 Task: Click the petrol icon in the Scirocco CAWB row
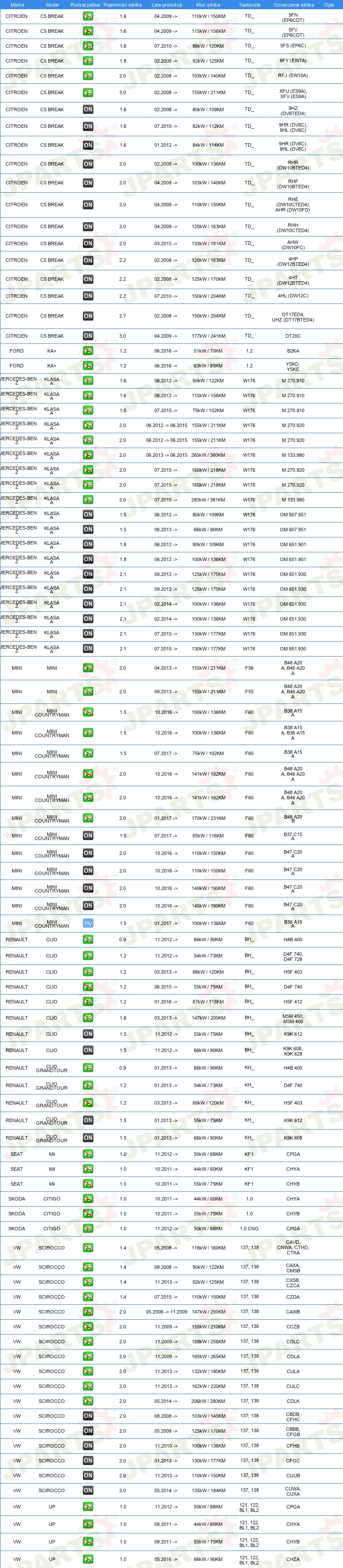pyautogui.click(x=88, y=1312)
